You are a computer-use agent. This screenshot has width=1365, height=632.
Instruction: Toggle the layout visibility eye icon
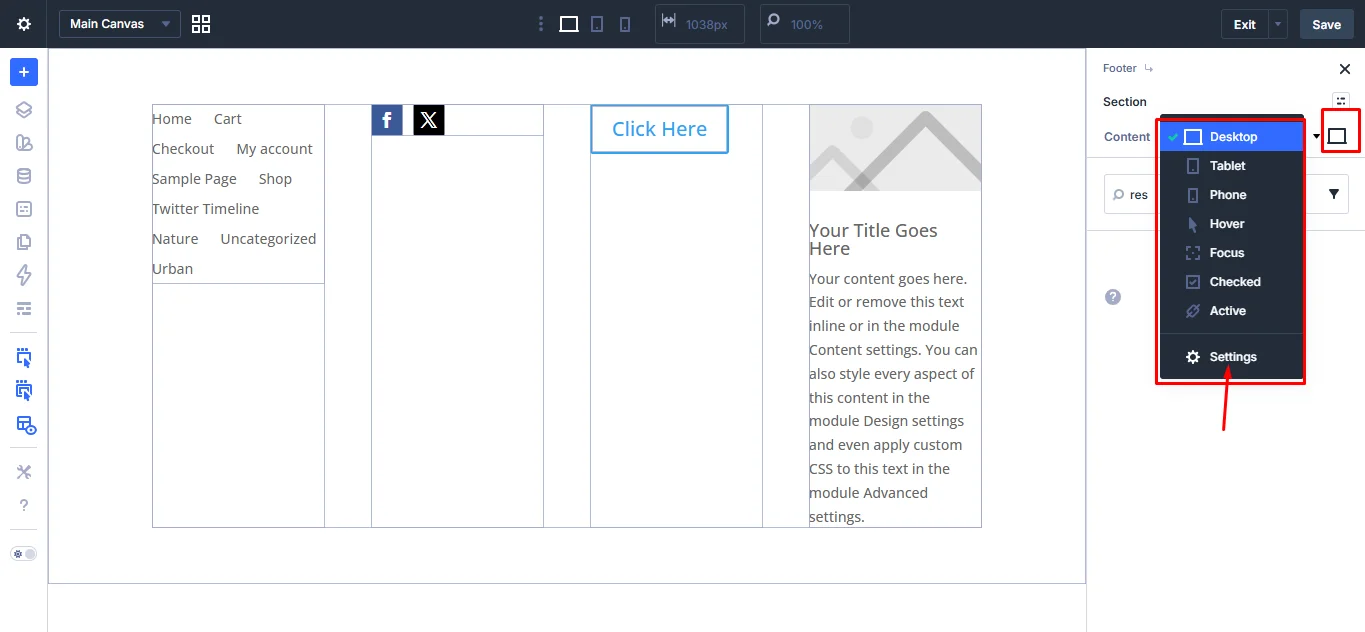(26, 425)
